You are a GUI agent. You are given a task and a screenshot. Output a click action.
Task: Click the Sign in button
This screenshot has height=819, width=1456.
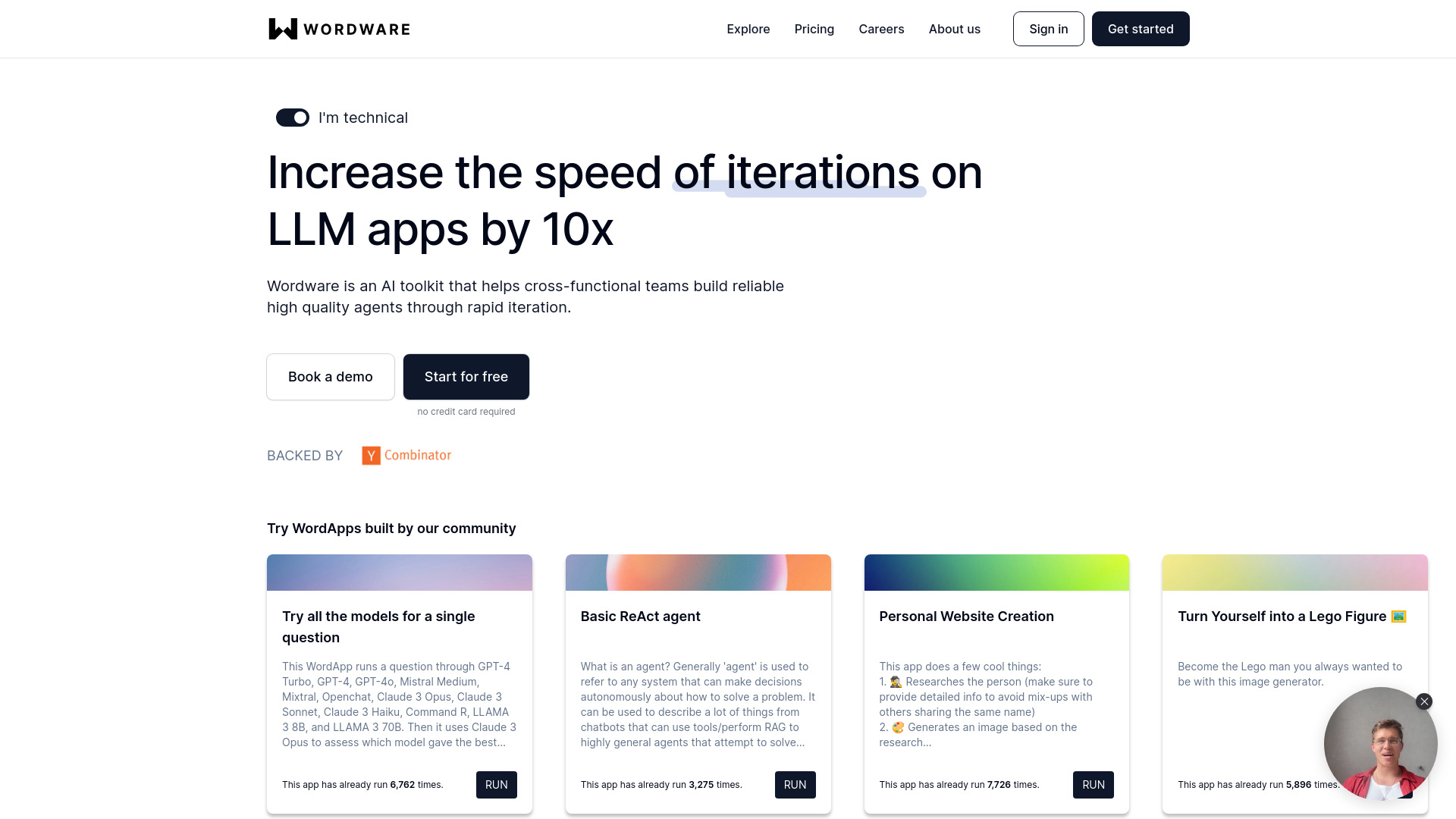(1048, 28)
